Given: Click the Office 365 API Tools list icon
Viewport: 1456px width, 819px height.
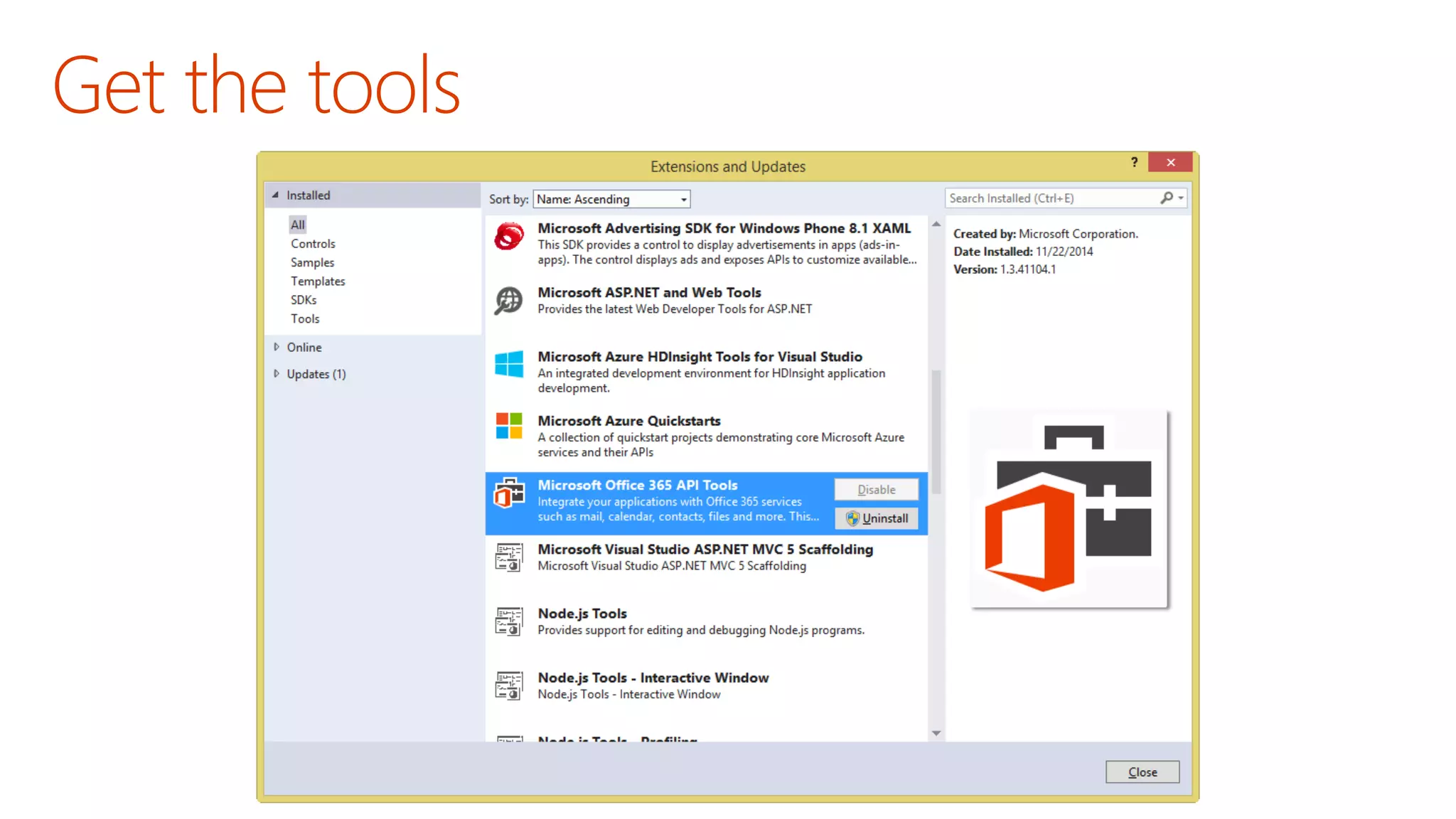Looking at the screenshot, I should coord(509,493).
